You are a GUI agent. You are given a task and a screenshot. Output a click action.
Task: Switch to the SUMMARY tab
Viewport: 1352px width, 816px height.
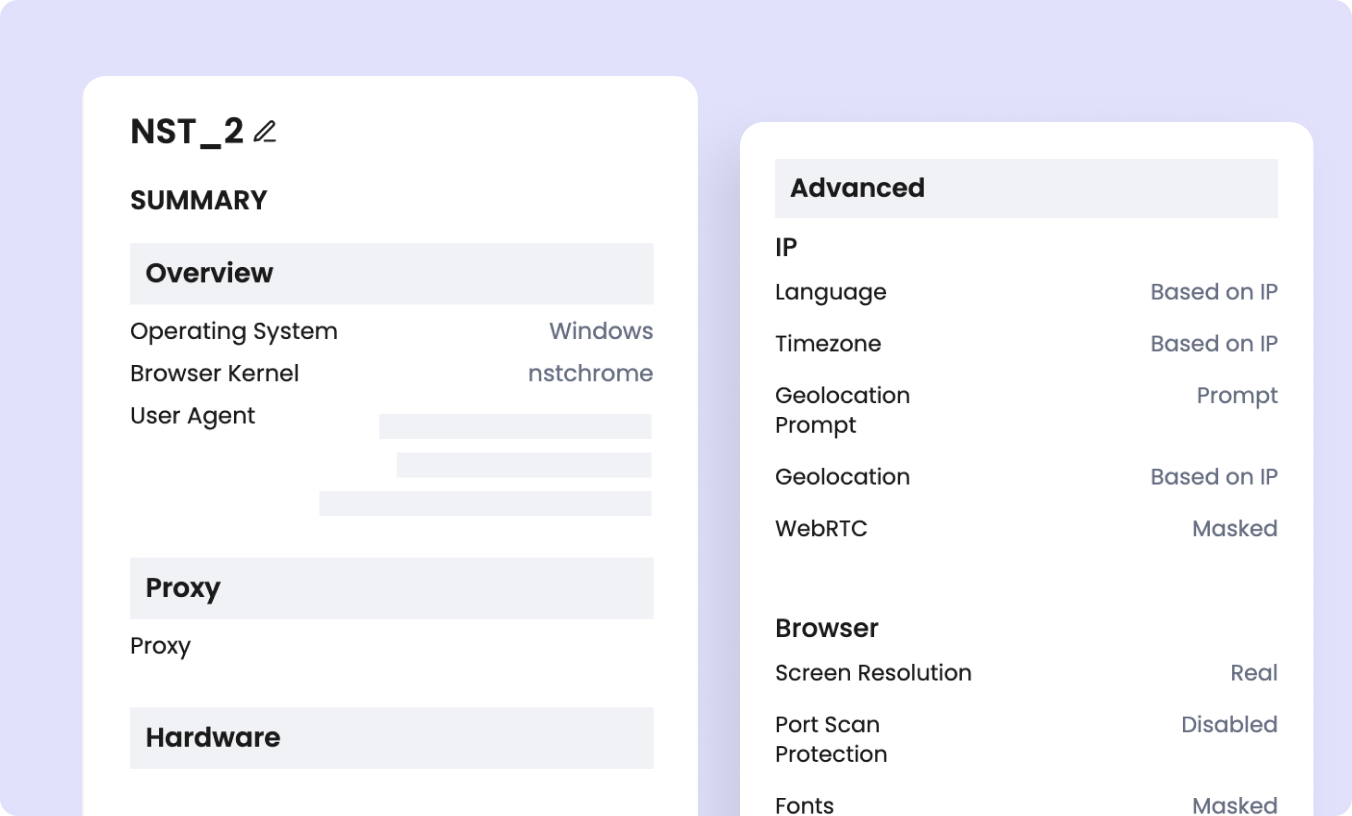pyautogui.click(x=197, y=200)
